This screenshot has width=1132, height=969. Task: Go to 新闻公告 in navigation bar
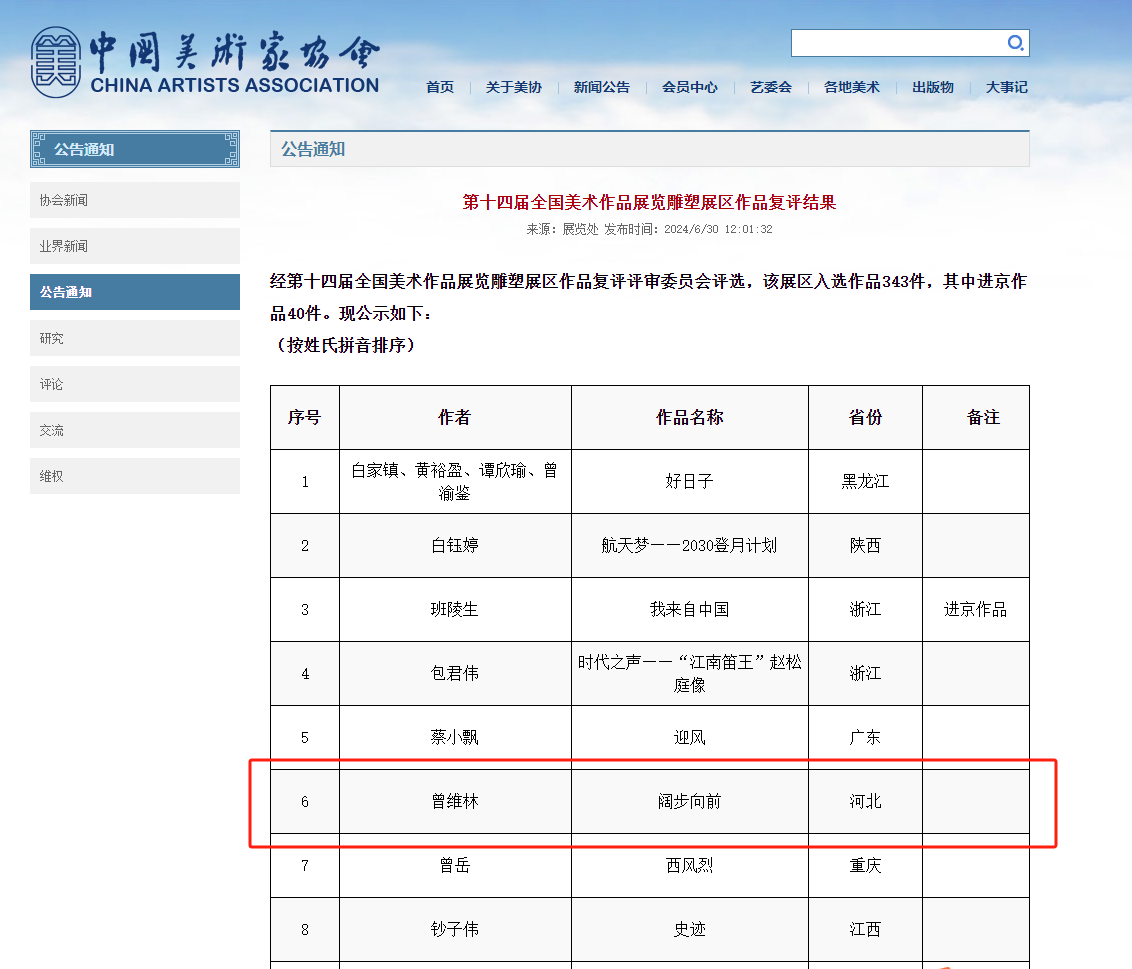601,87
